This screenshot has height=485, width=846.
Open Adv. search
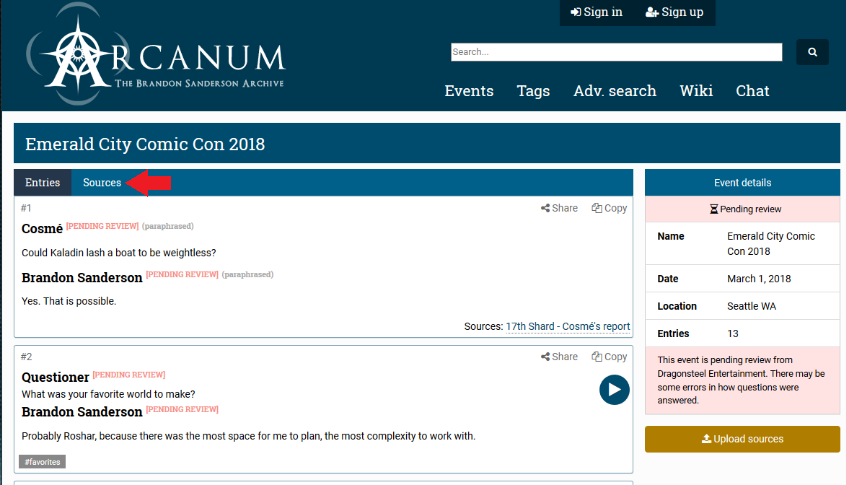tap(615, 91)
